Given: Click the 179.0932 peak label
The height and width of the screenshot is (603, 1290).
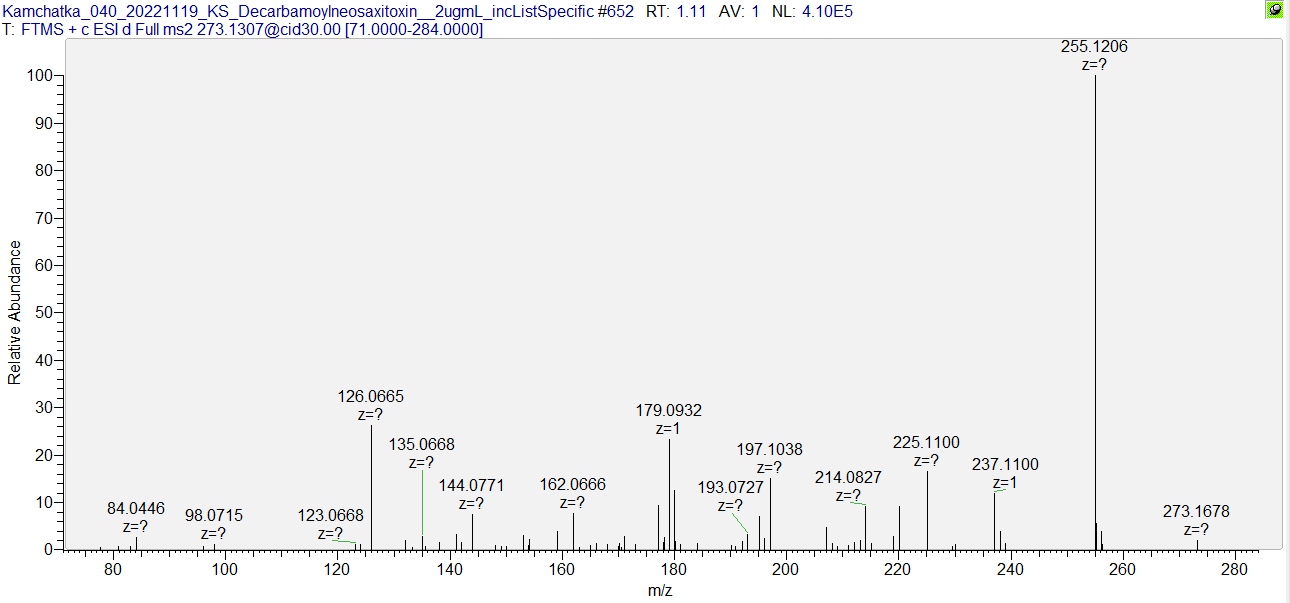Looking at the screenshot, I should [668, 411].
